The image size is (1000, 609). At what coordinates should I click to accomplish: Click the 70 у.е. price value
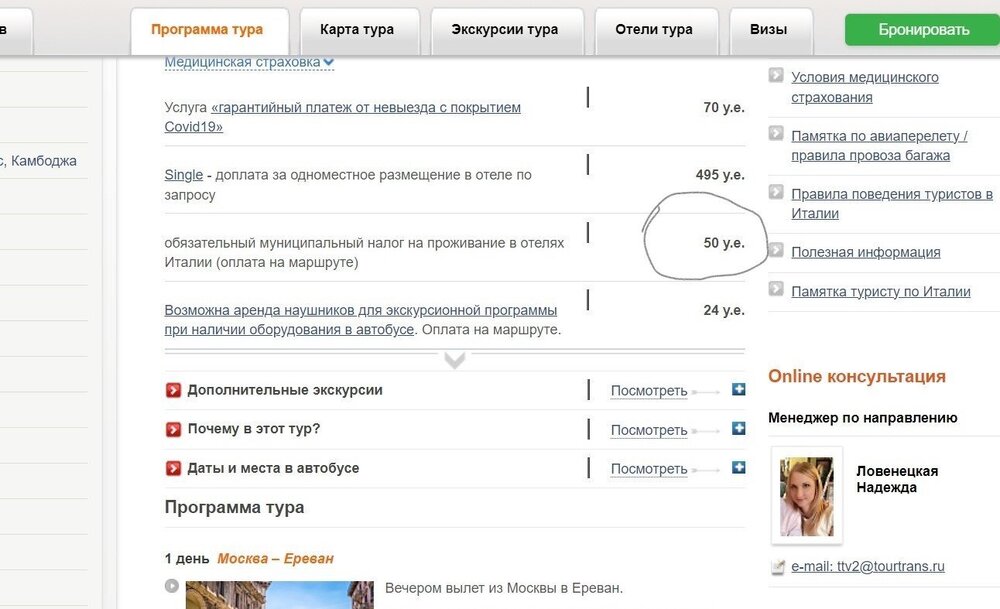click(724, 107)
